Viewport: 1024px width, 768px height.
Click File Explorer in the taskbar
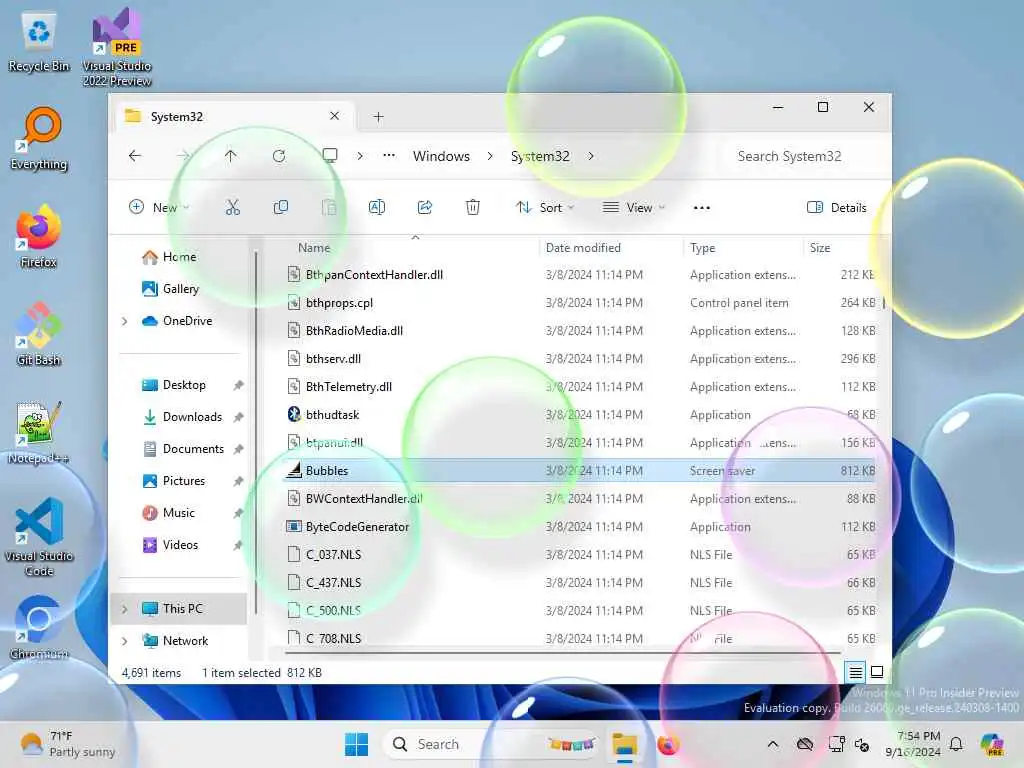pos(624,745)
